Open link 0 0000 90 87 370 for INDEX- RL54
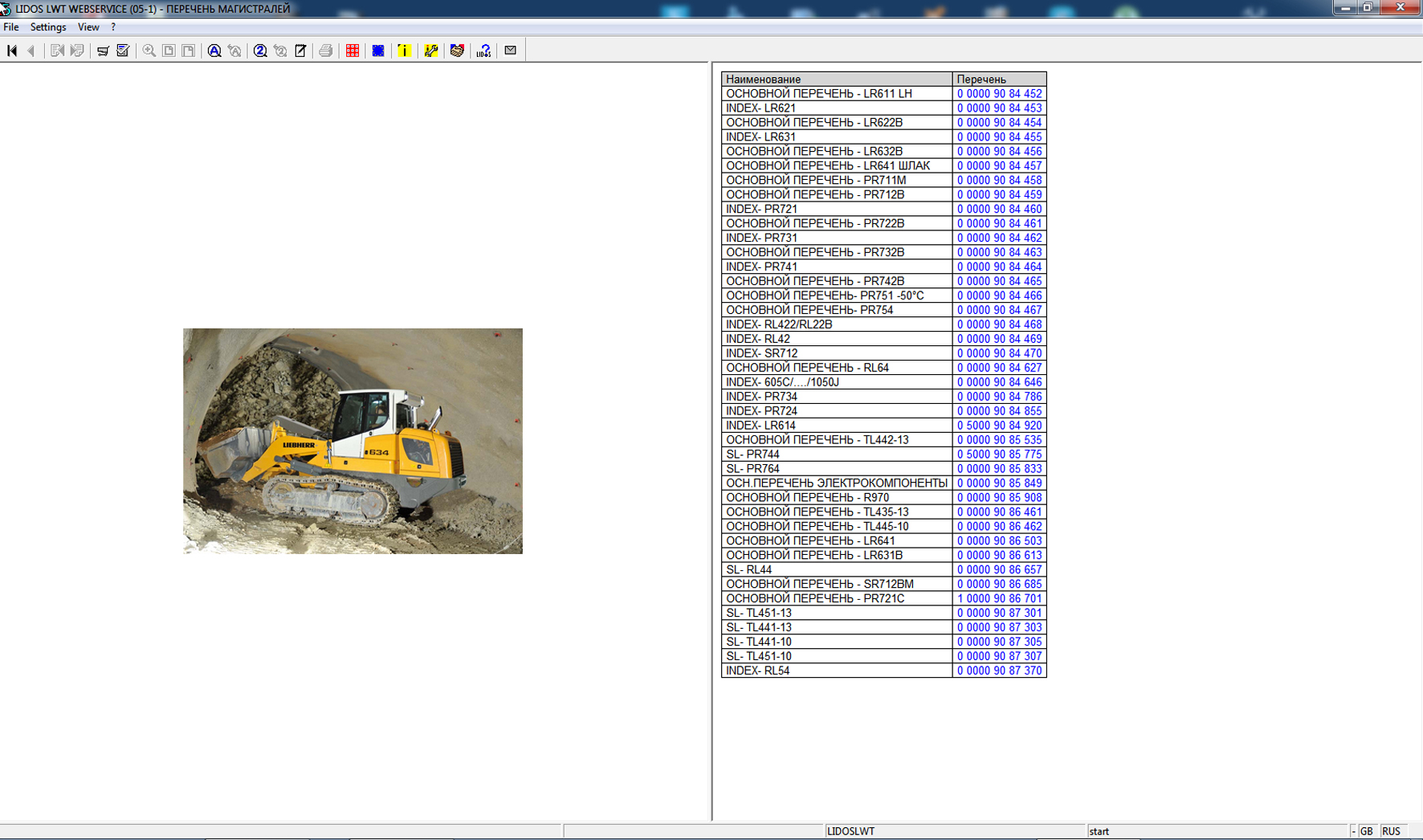Screen dimensions: 1423x840 pos(999,671)
